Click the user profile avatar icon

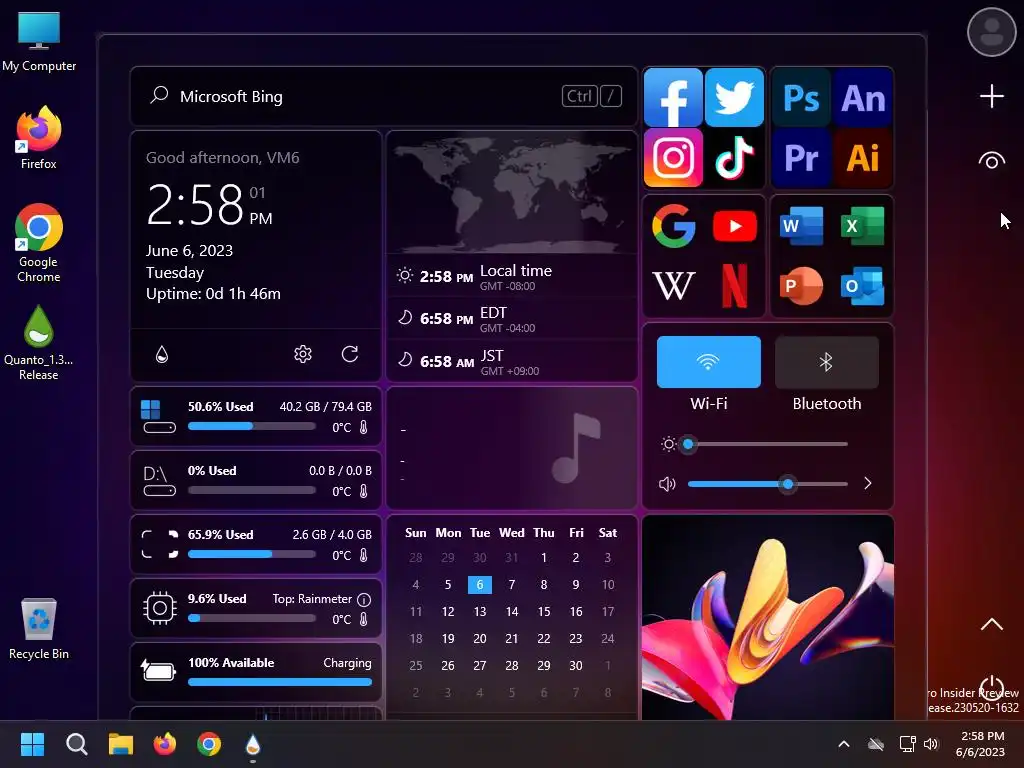point(991,31)
